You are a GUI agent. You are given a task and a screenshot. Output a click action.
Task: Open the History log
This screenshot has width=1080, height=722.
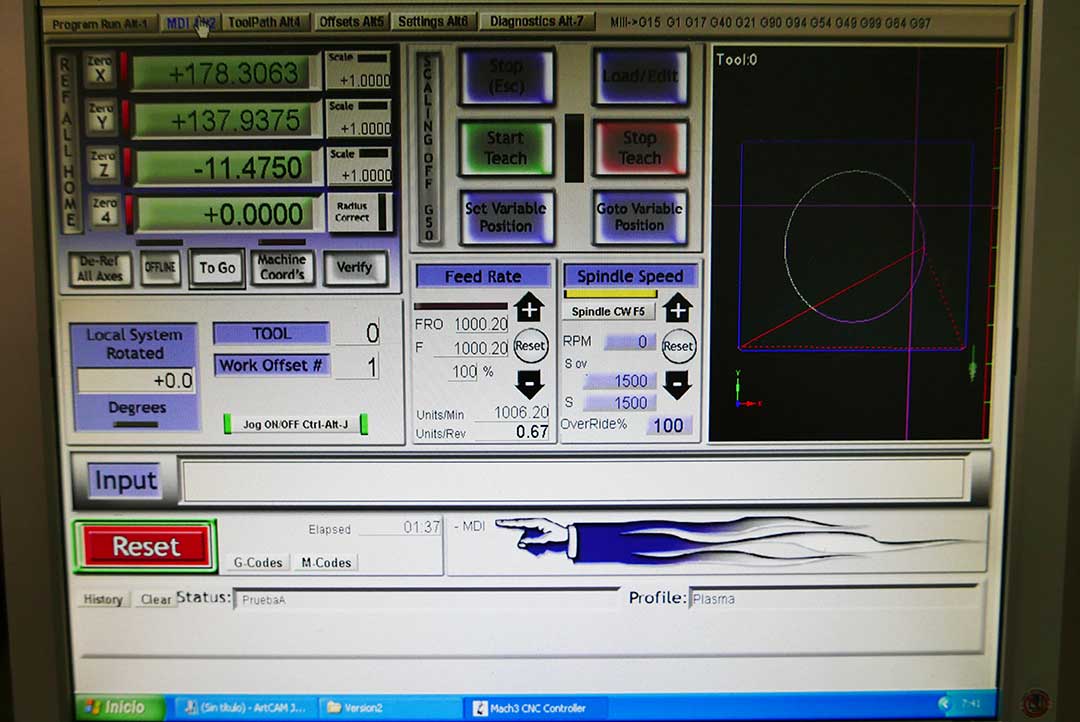coord(103,599)
